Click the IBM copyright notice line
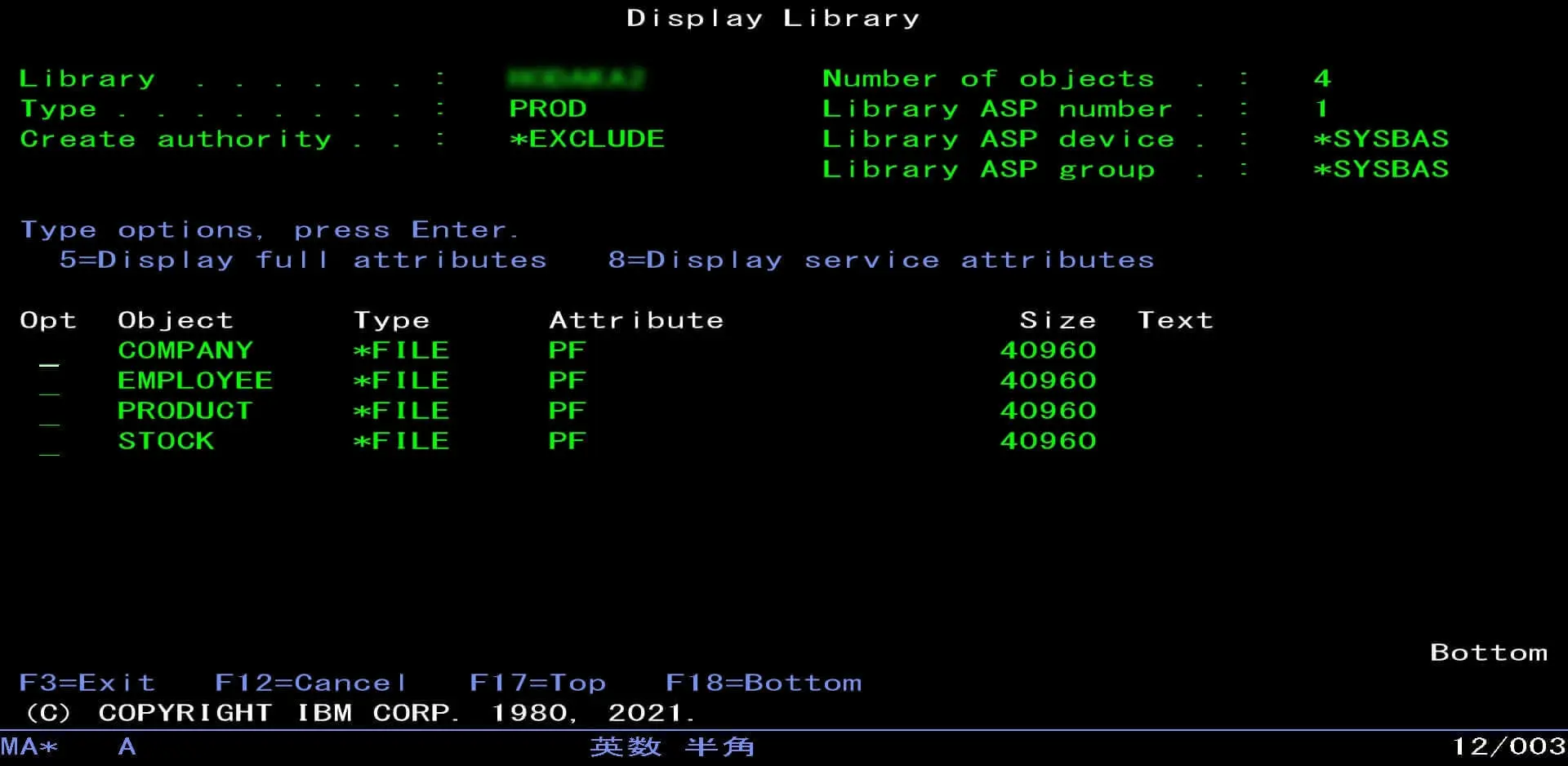Screen dimensions: 1568x766 coord(361,713)
